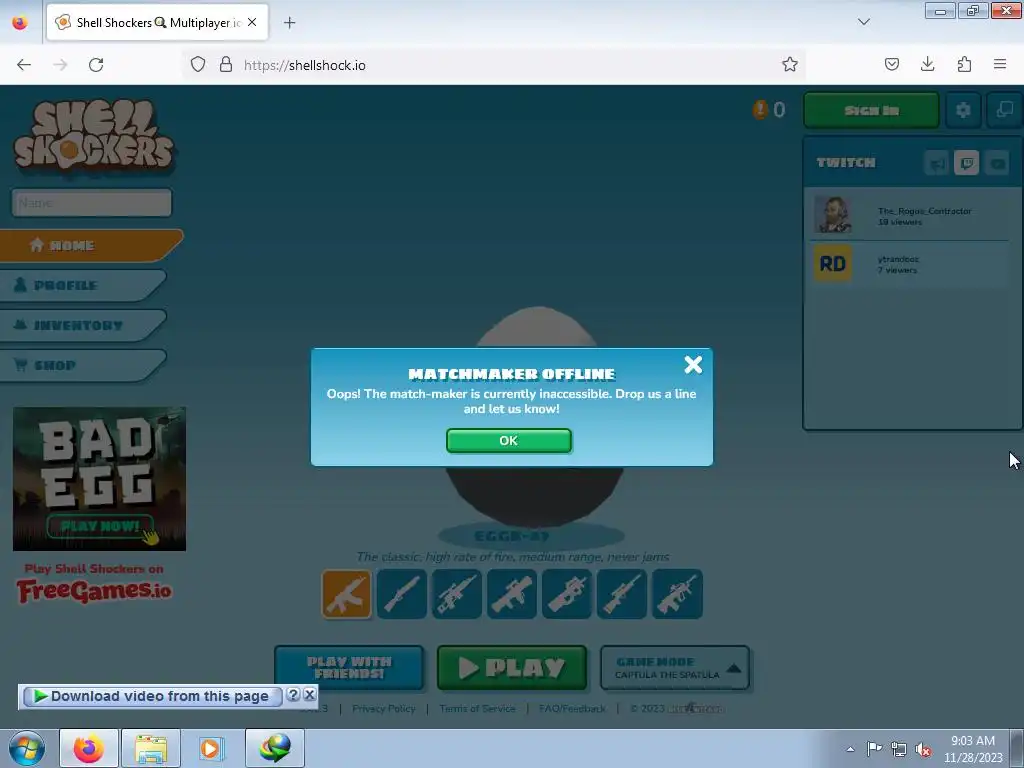Close the Shell Shockers browser tab
The image size is (1024, 768).
click(252, 22)
